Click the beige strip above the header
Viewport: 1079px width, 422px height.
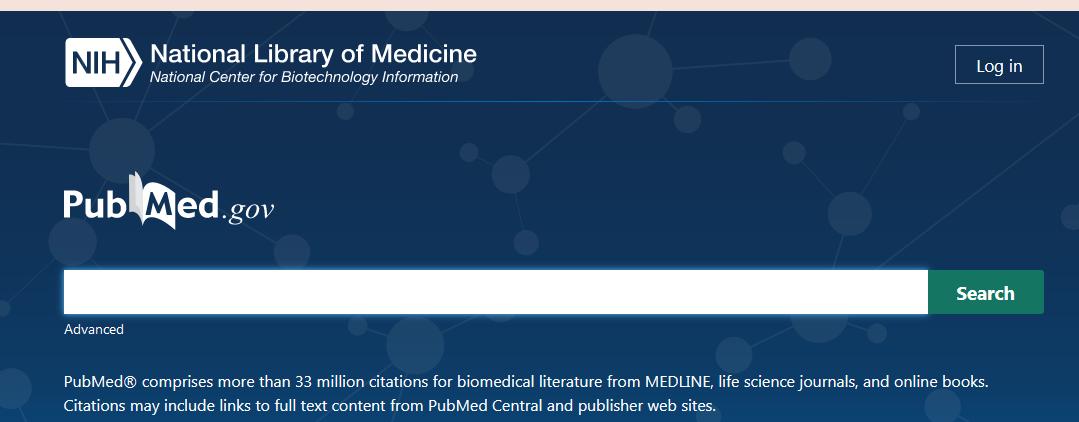coord(539,5)
